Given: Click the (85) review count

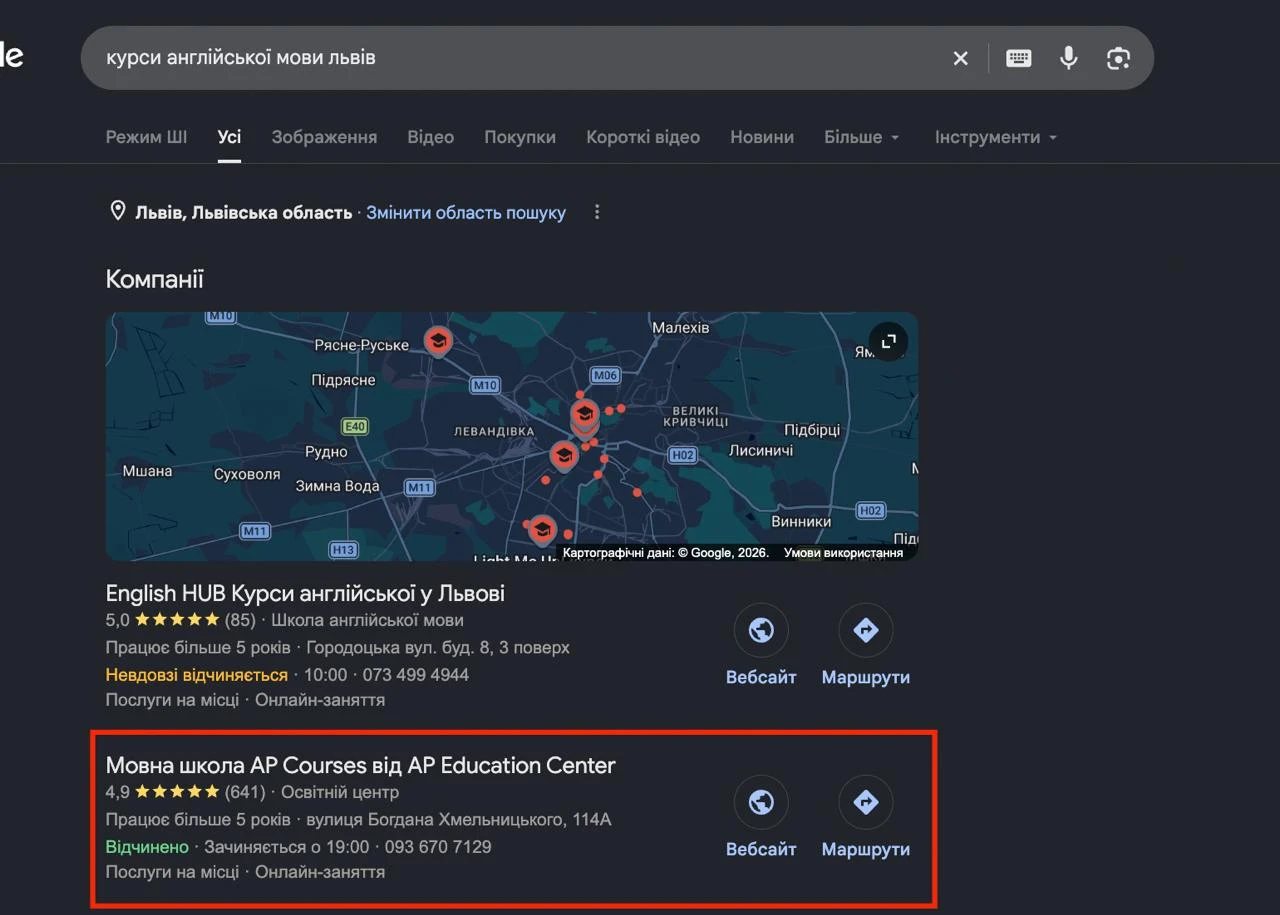Looking at the screenshot, I should click(x=240, y=620).
